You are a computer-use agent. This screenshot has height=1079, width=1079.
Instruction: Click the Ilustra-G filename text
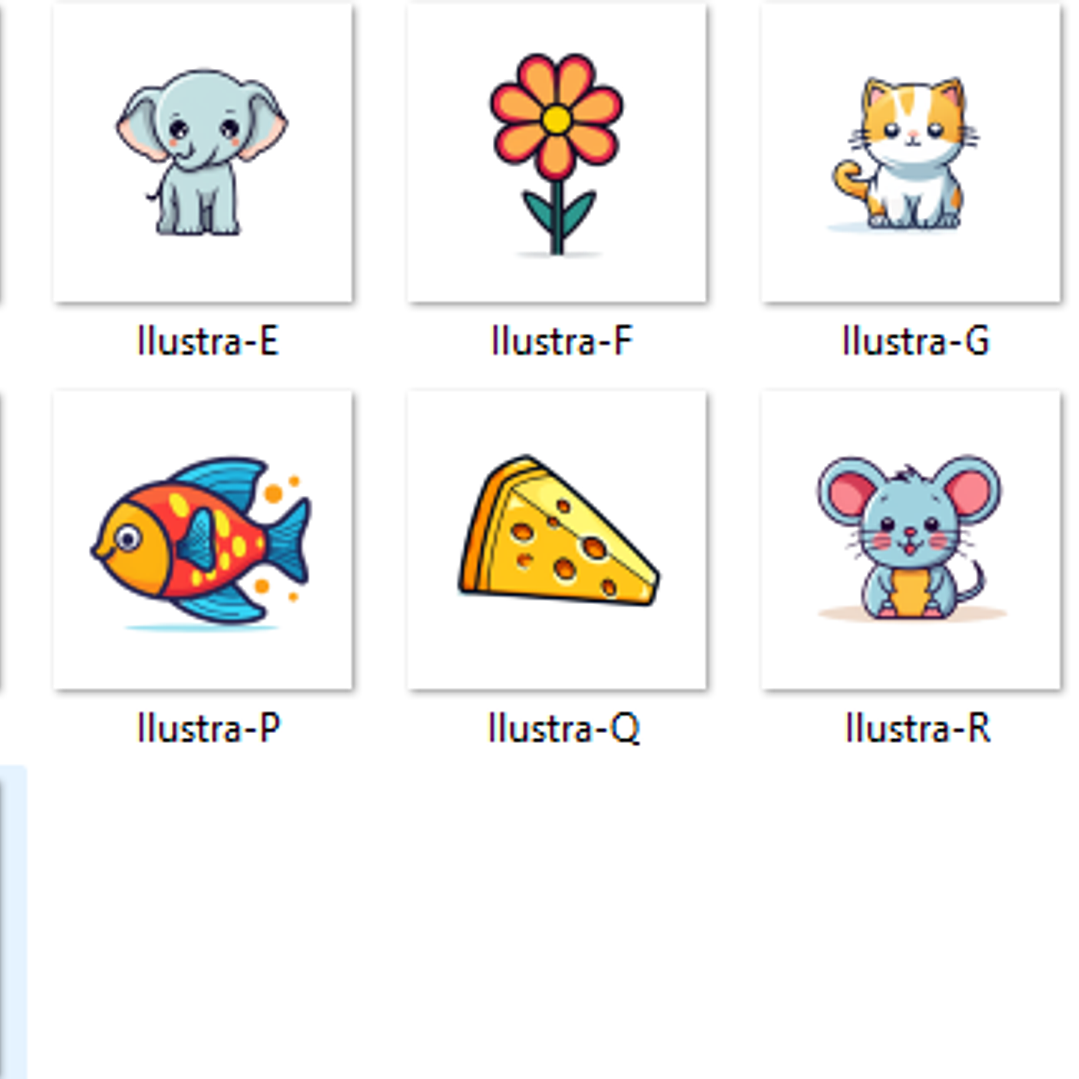point(915,342)
